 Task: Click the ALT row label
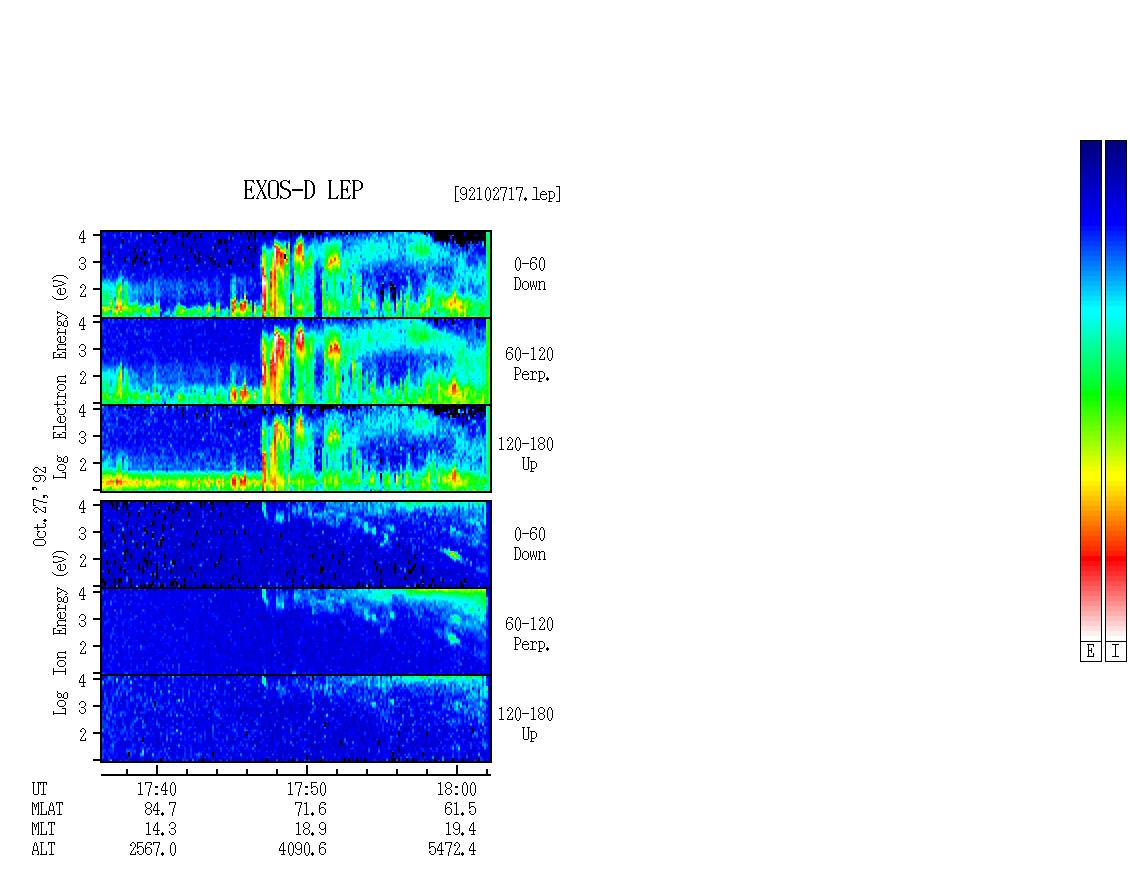click(43, 849)
